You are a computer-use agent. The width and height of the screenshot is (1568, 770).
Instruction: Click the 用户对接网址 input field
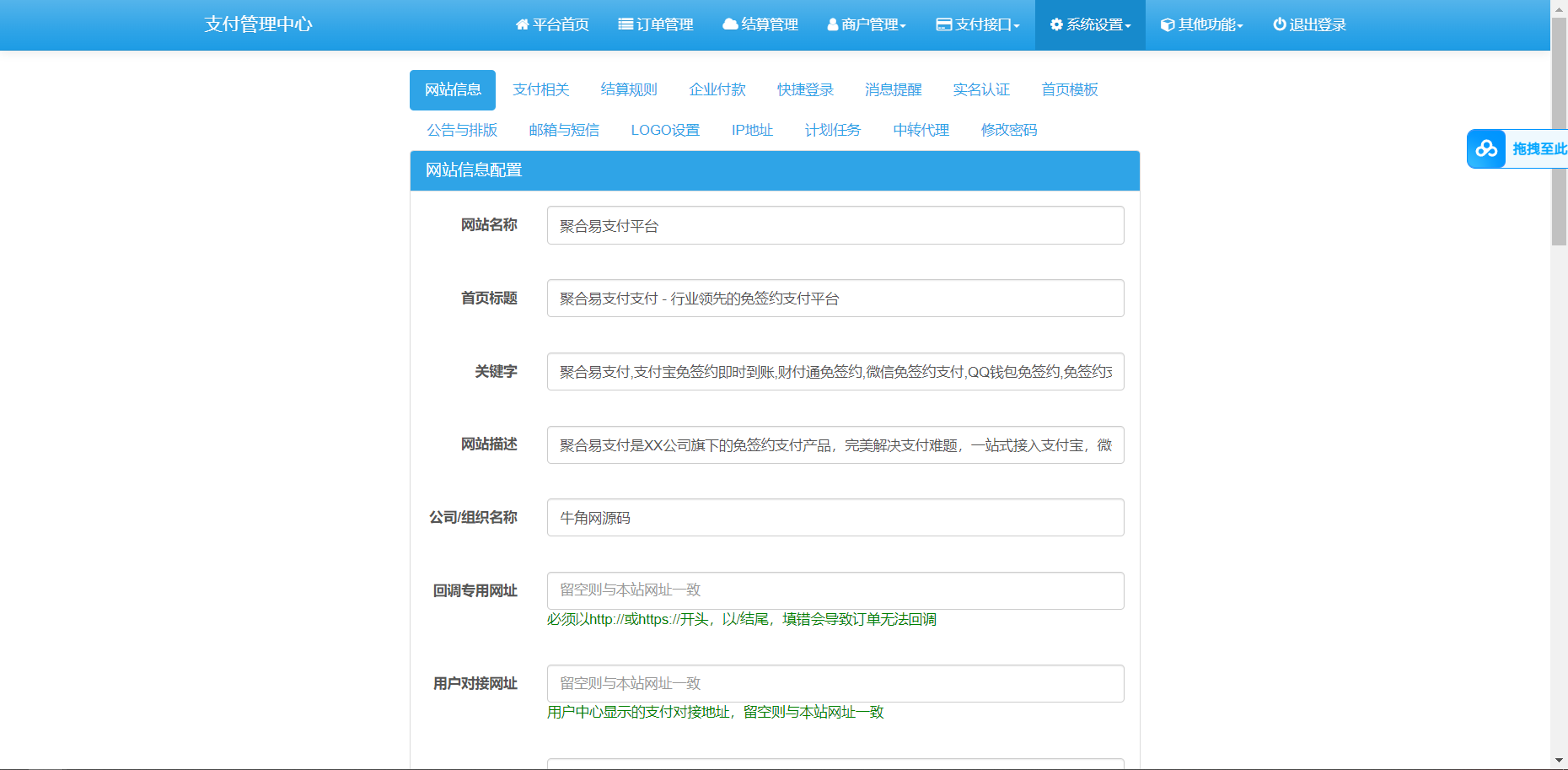835,683
